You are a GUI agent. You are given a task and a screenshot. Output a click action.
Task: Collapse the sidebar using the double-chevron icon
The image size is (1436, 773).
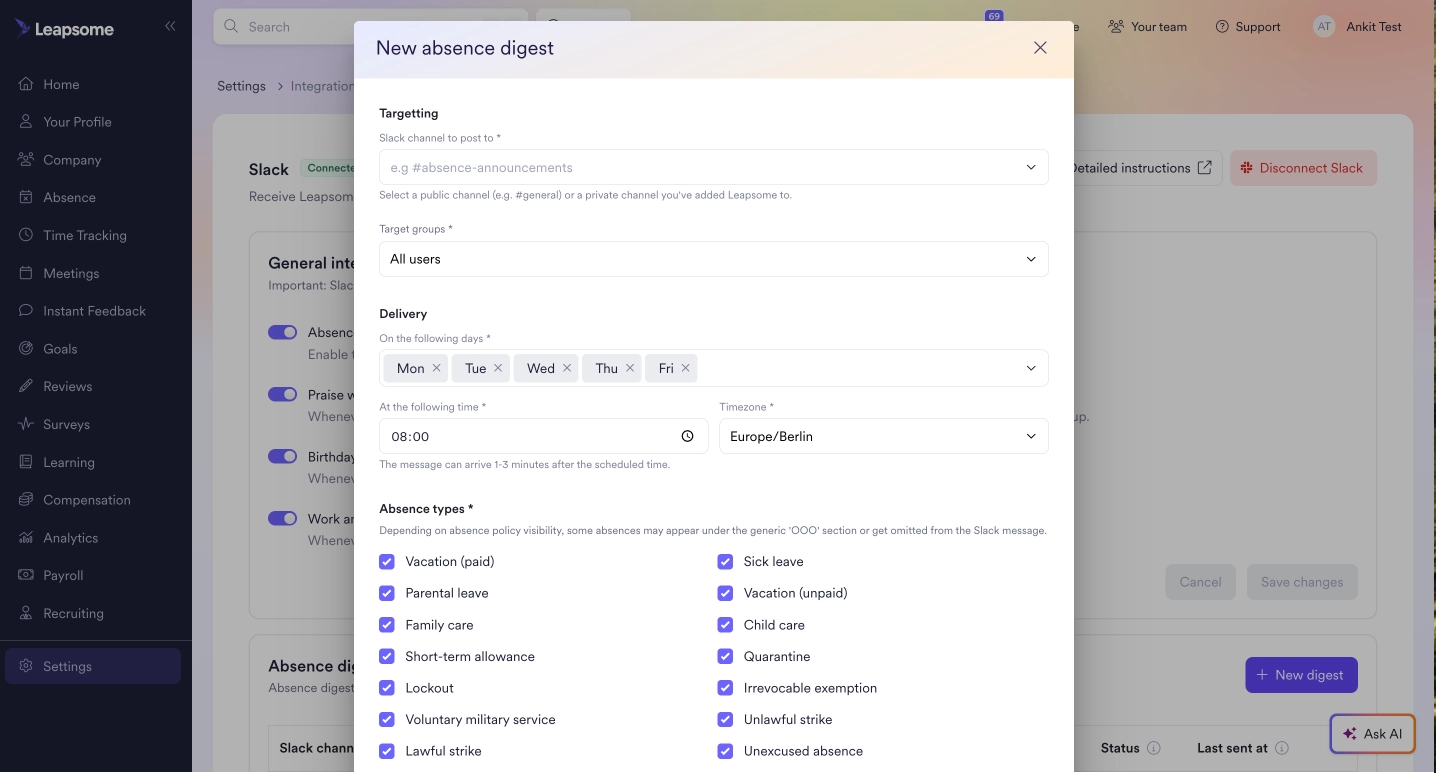point(170,26)
